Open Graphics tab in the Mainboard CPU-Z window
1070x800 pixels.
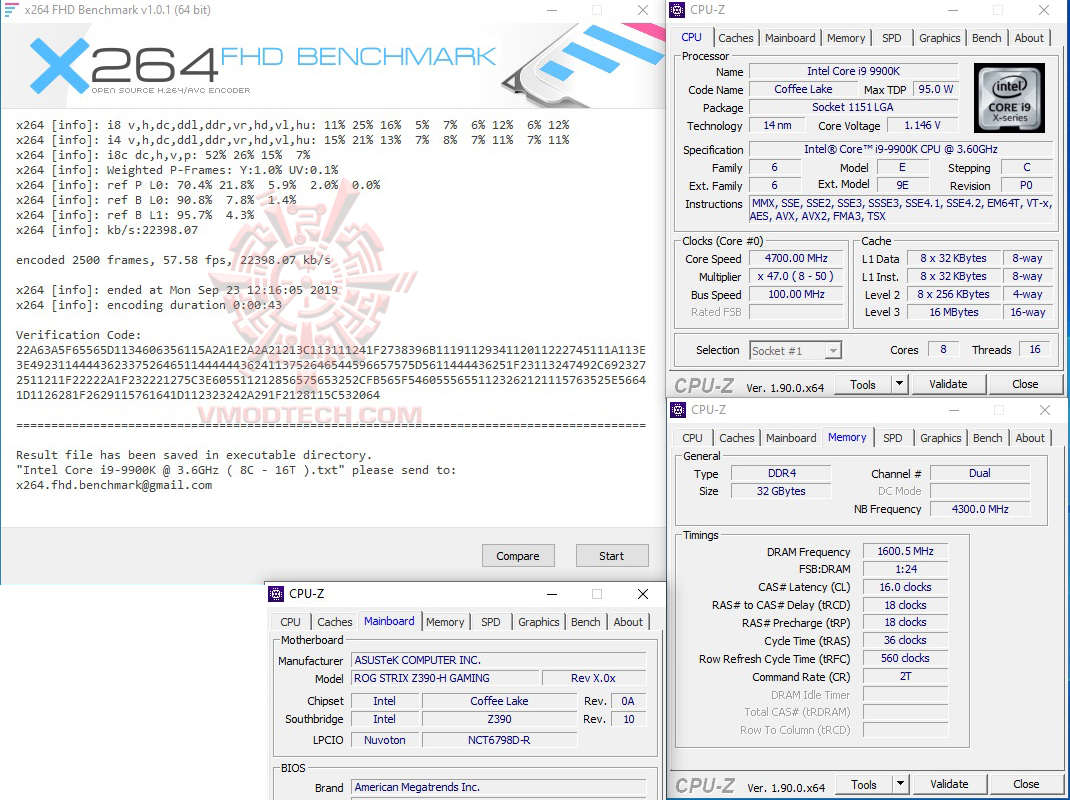(538, 622)
